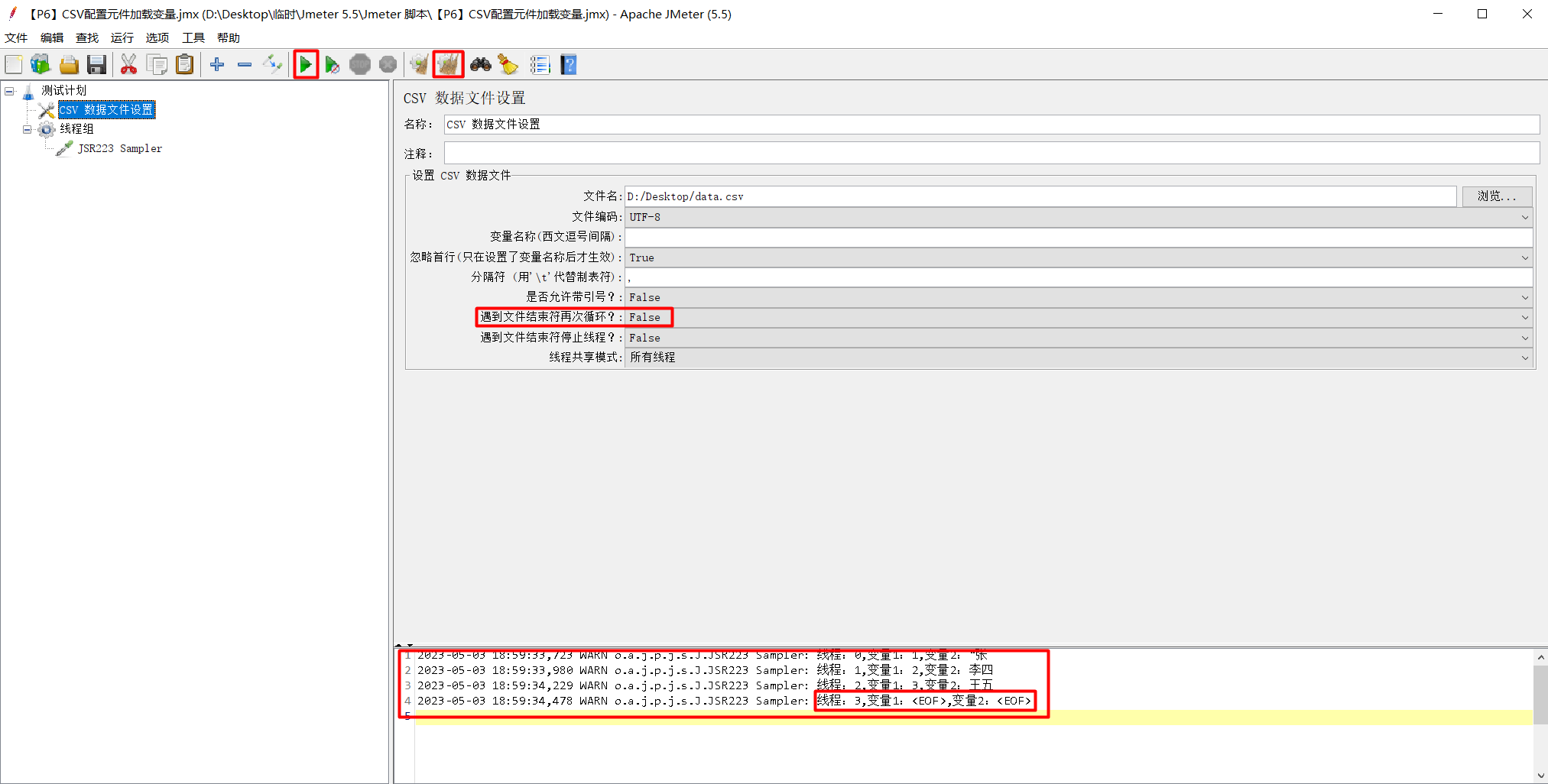Click the Clear broom icon
Viewport: 1548px width, 784px height.
419,65
